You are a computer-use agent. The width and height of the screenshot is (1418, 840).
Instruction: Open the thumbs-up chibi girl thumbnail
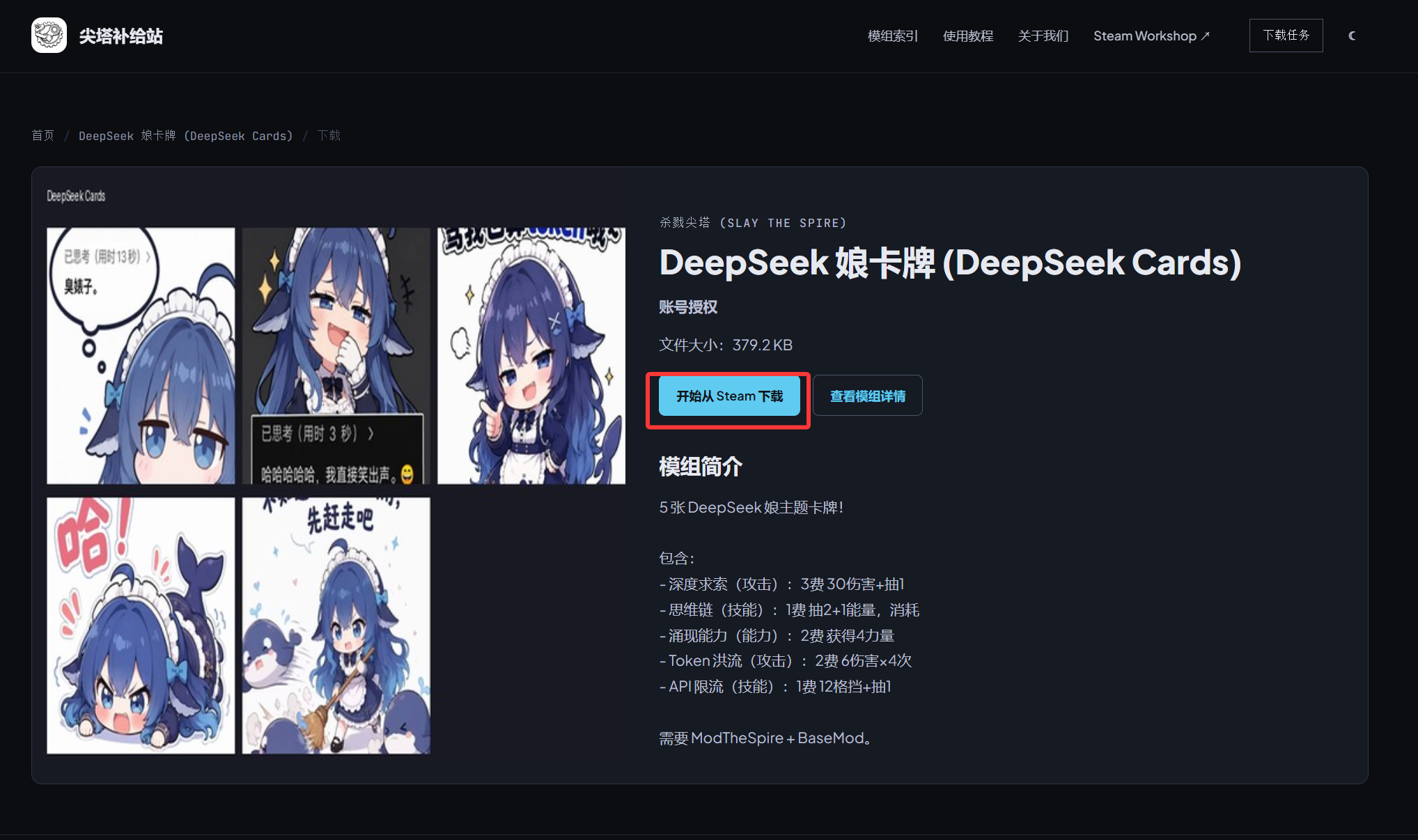(x=531, y=356)
